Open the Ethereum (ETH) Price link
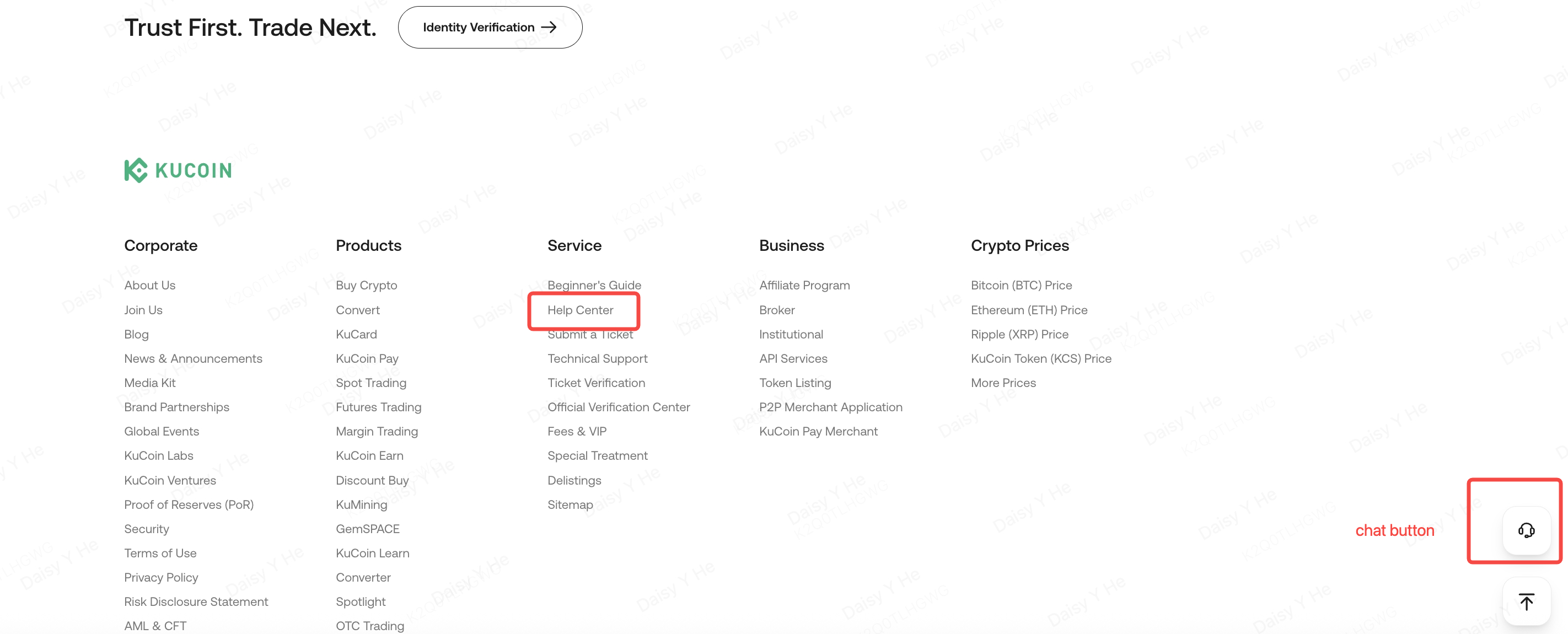 (1029, 310)
